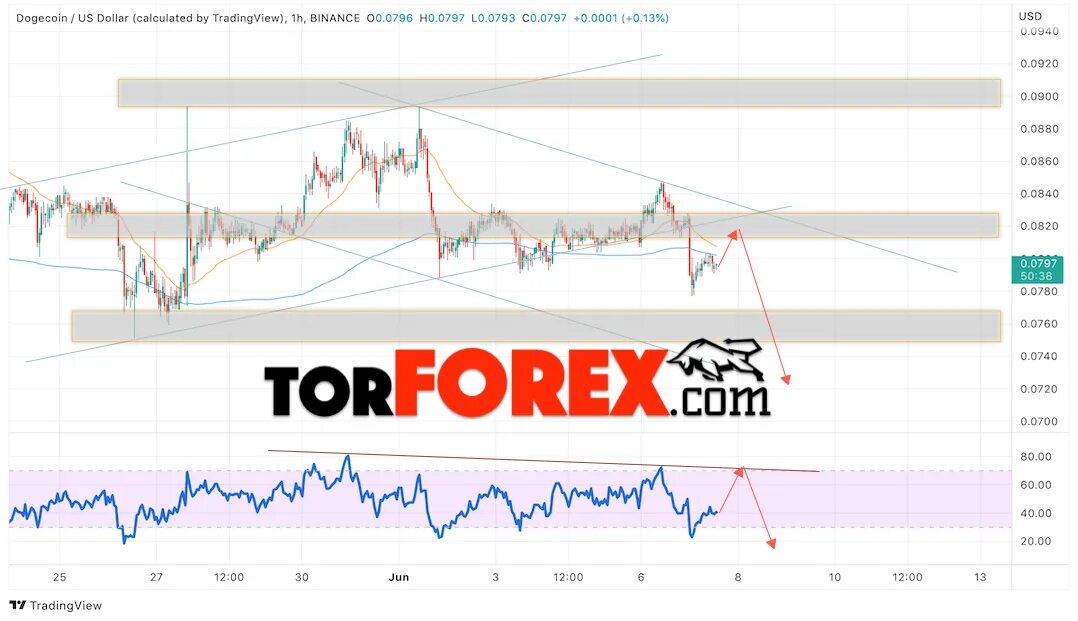Click the low value L0.0793
Screen dimensions: 1078x621
pyautogui.click(x=493, y=18)
